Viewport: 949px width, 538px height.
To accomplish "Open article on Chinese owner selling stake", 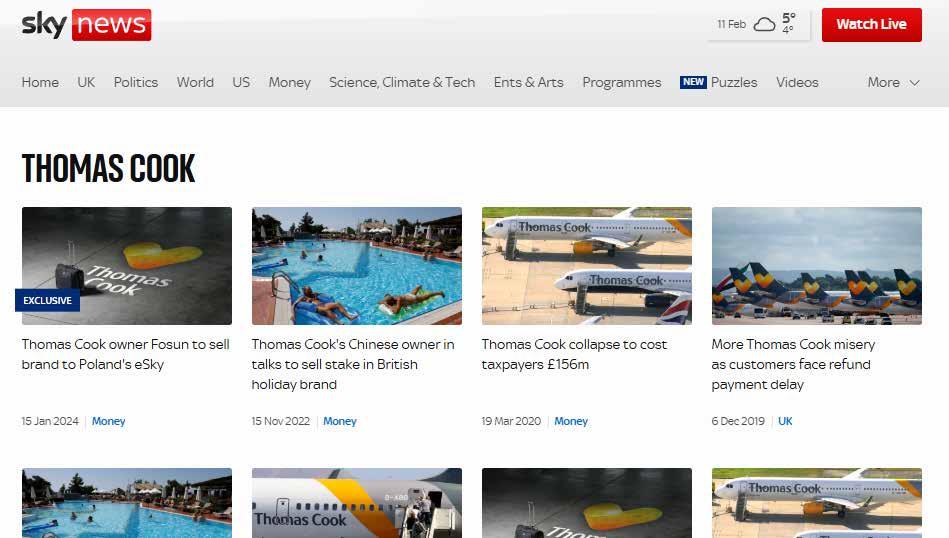I will pos(353,364).
